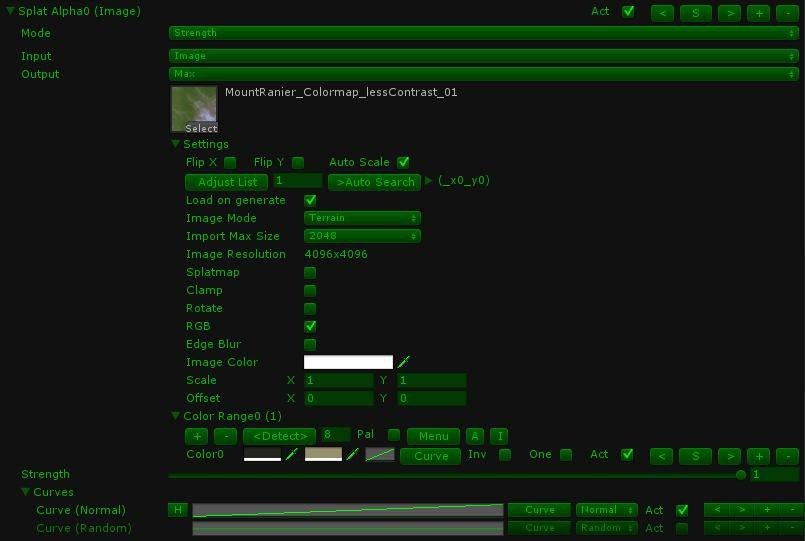Open the Input dropdown showing Image

tap(483, 56)
